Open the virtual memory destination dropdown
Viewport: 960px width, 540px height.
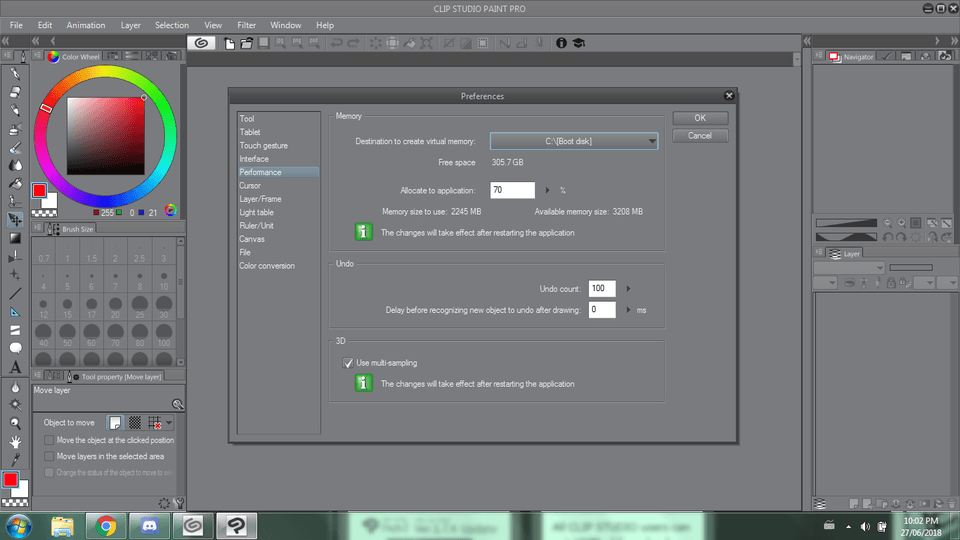[x=573, y=142]
